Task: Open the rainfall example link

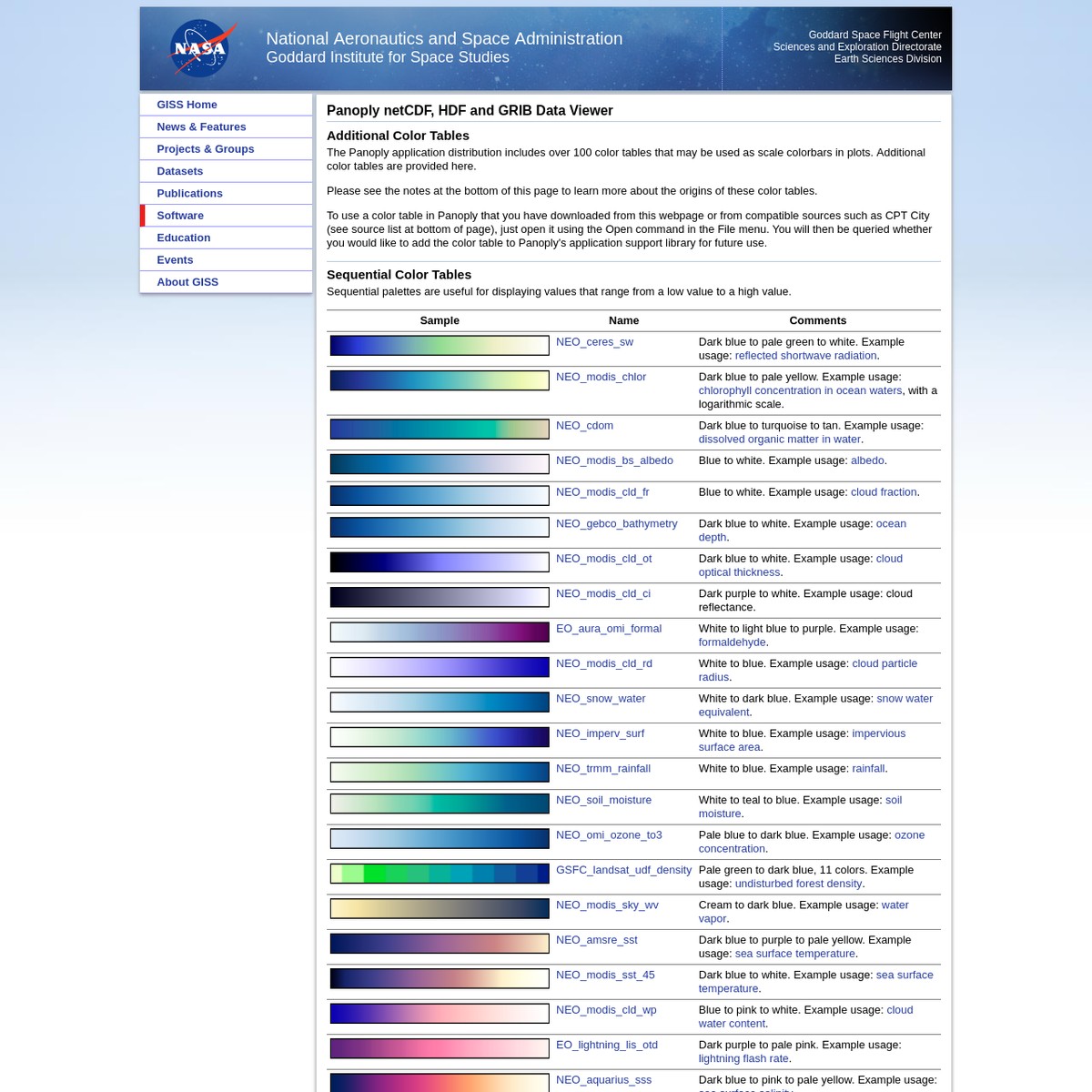Action: 868,769
